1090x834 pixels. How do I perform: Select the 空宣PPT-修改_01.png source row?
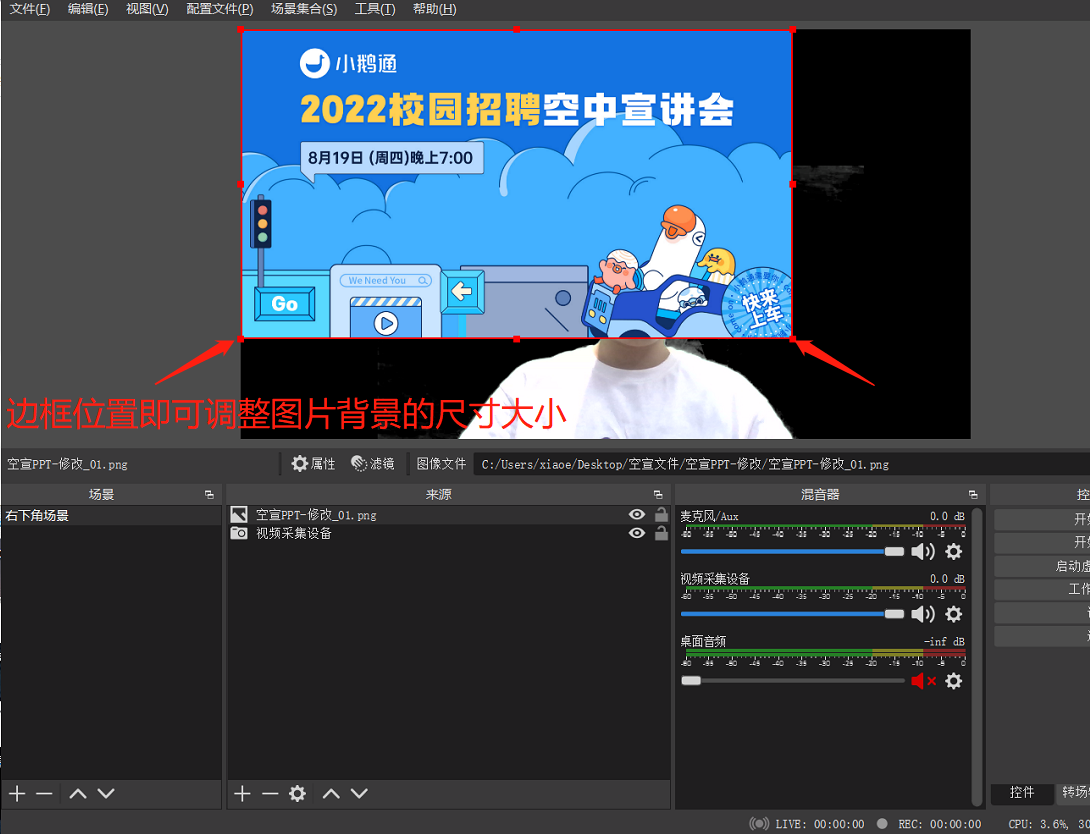(x=448, y=515)
